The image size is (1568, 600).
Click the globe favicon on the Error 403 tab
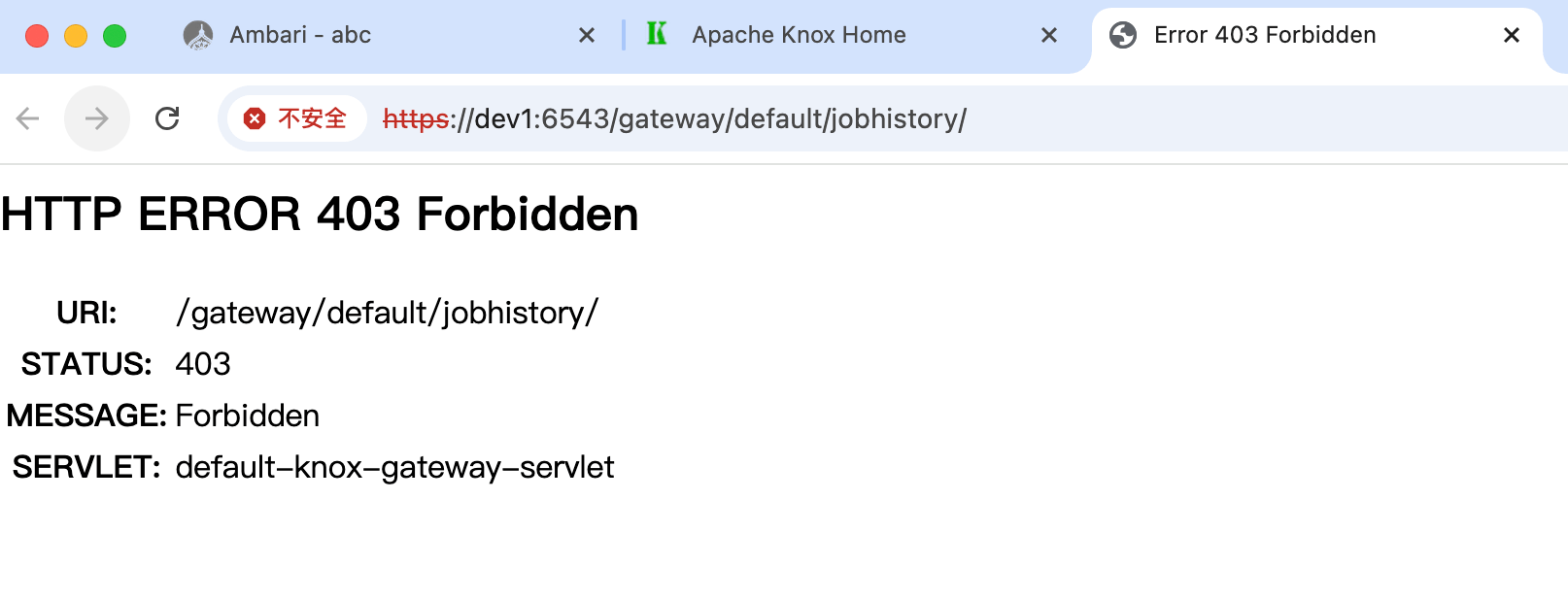point(1123,36)
